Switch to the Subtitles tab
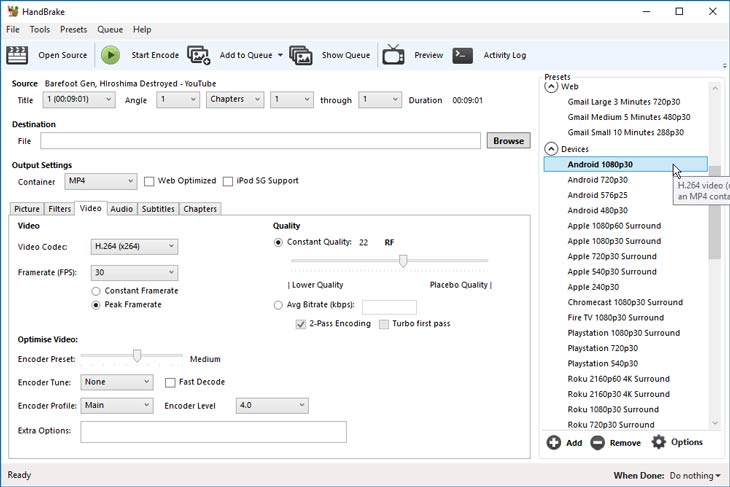 pyautogui.click(x=158, y=209)
